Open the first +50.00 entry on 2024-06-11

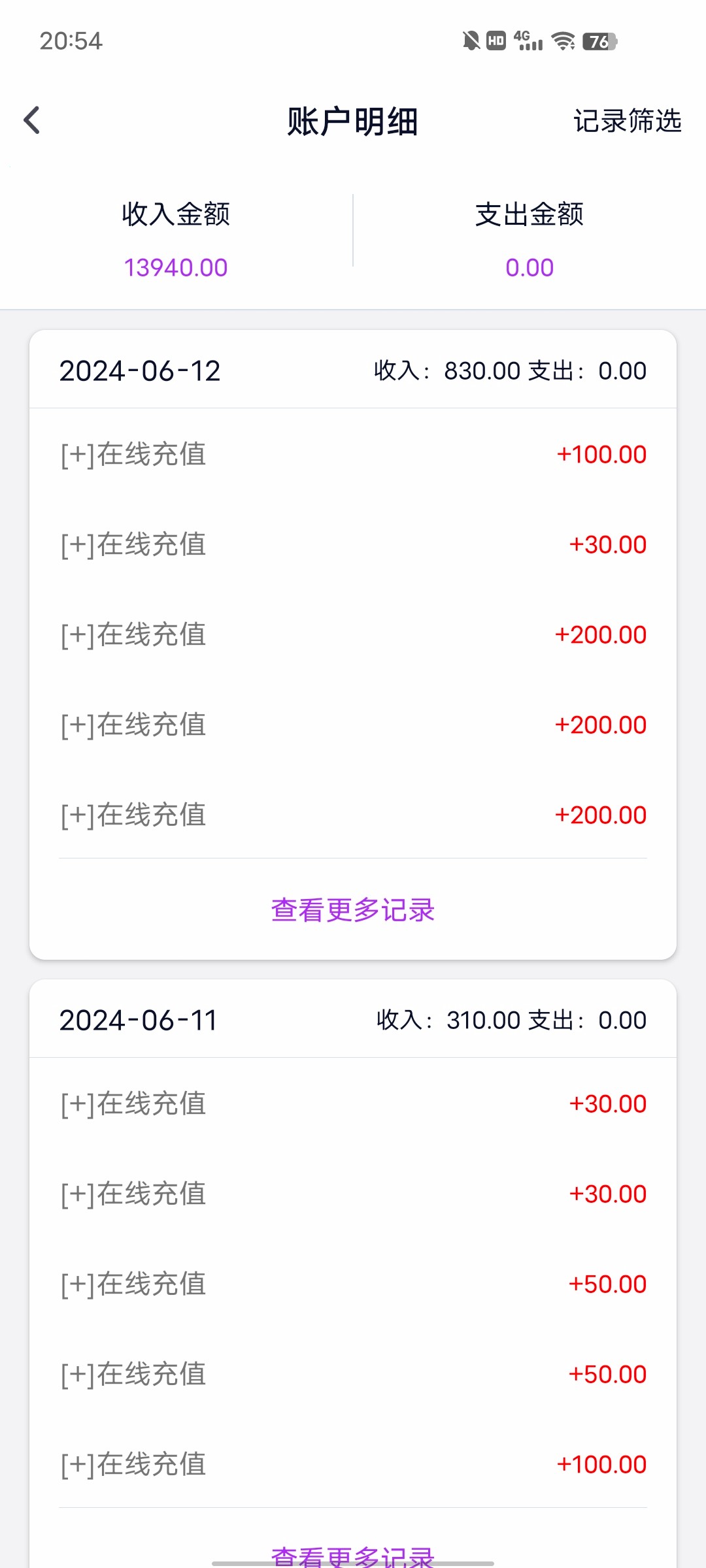tap(353, 1284)
